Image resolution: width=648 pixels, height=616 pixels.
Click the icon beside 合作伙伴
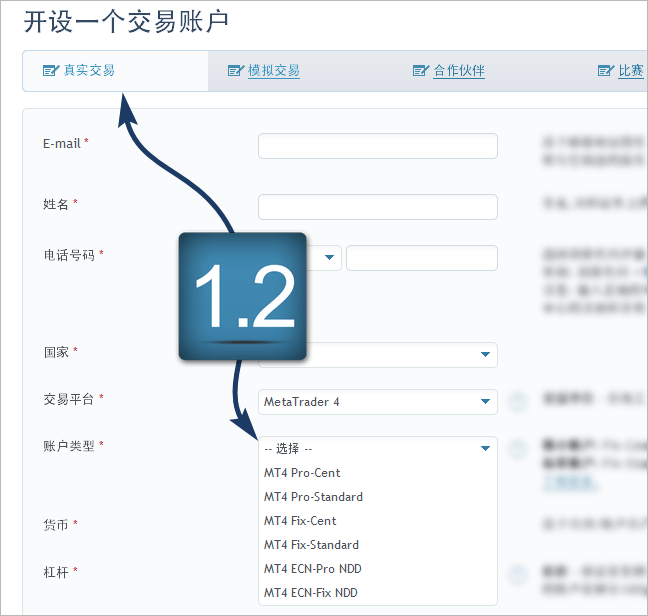pyautogui.click(x=420, y=71)
